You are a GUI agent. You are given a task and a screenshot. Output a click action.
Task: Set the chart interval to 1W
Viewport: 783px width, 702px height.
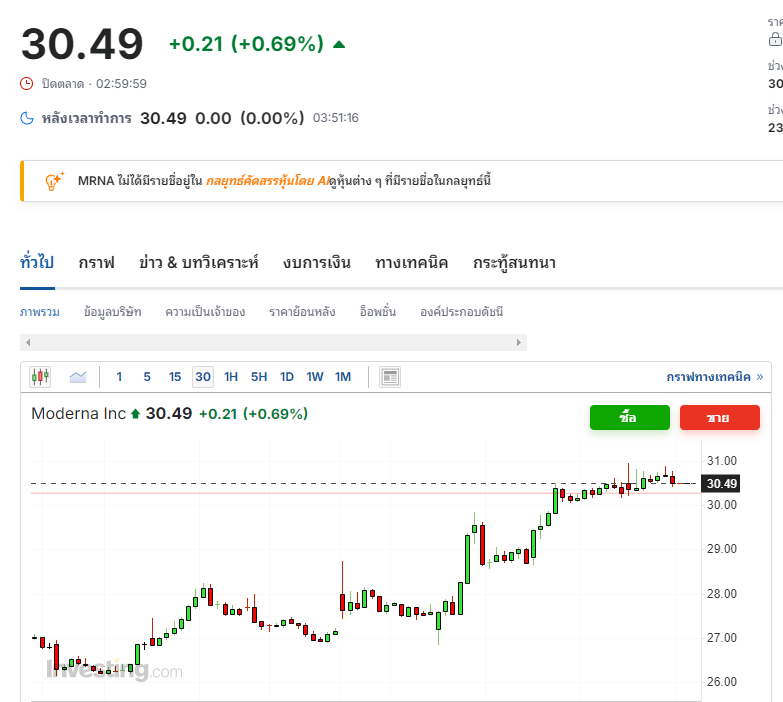tap(315, 377)
